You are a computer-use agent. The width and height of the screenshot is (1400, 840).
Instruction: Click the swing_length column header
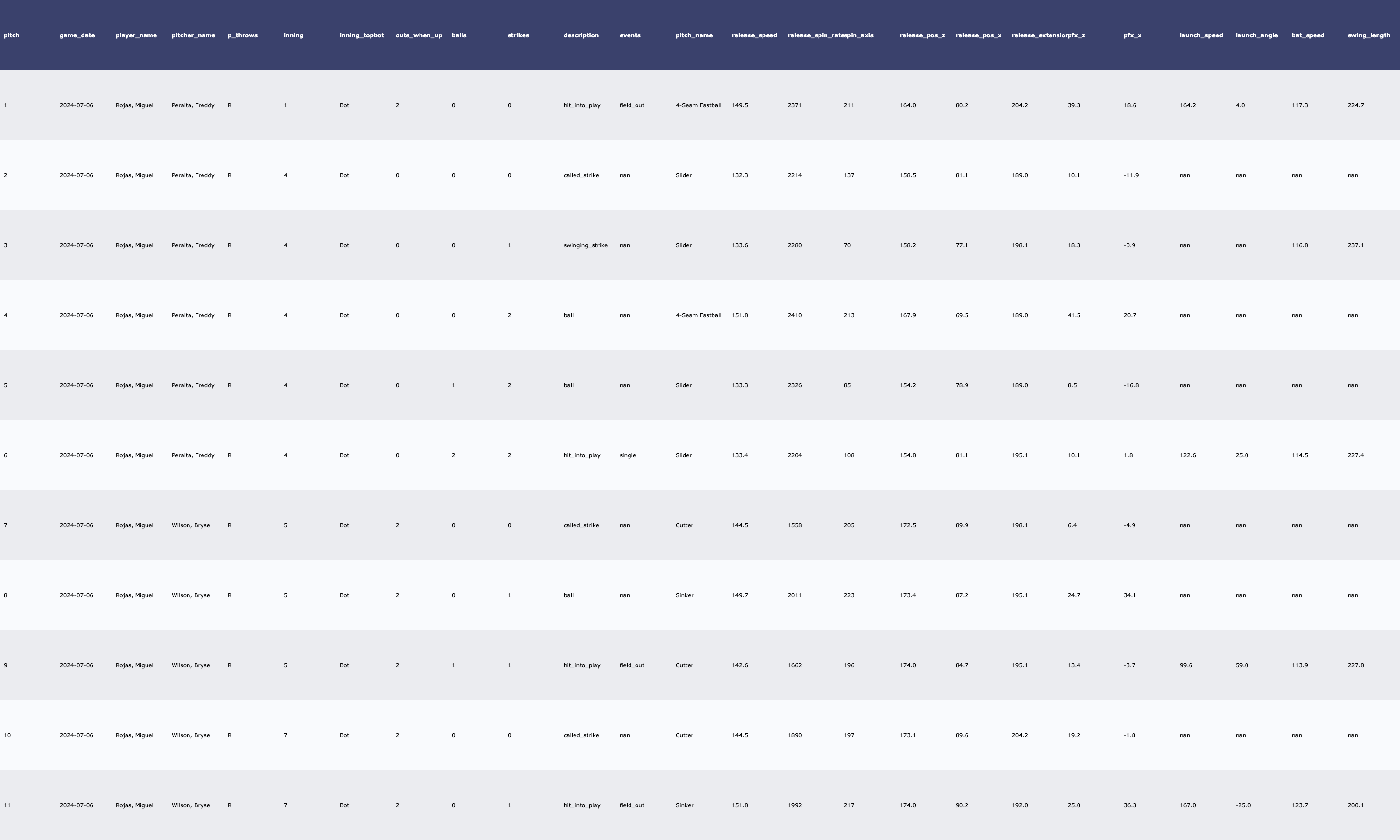1368,35
